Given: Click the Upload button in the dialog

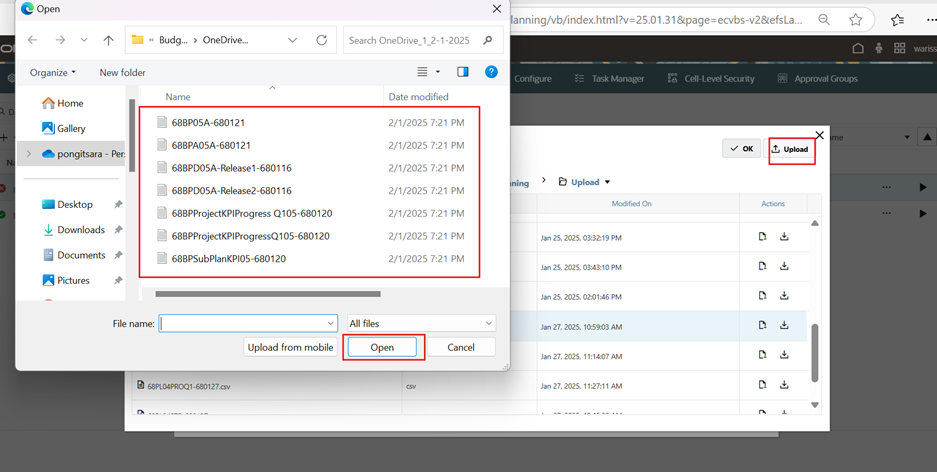Looking at the screenshot, I should (x=790, y=149).
